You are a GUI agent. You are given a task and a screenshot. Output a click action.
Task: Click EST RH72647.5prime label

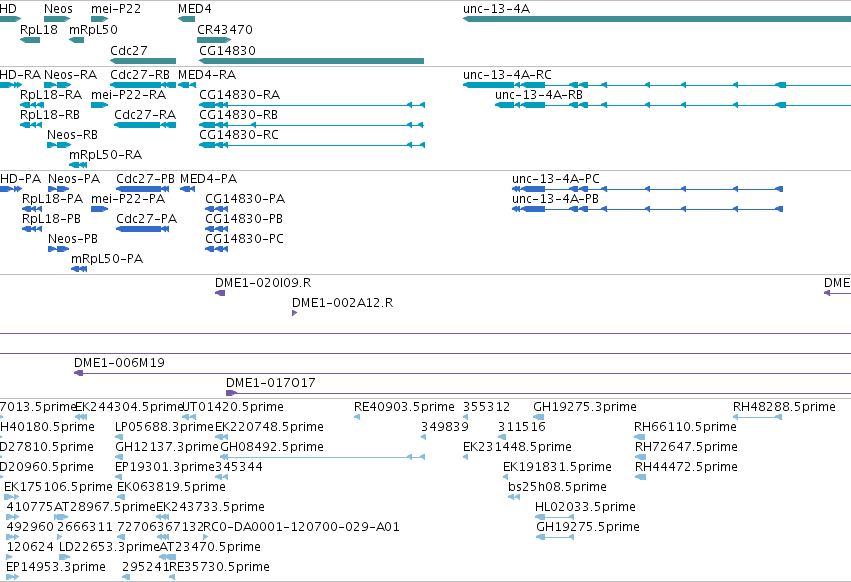click(686, 447)
